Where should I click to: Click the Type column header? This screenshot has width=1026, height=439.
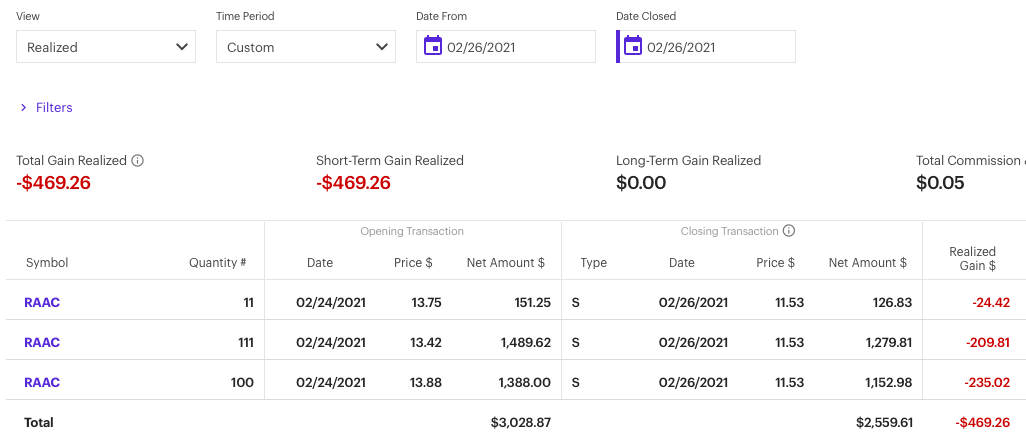593,263
